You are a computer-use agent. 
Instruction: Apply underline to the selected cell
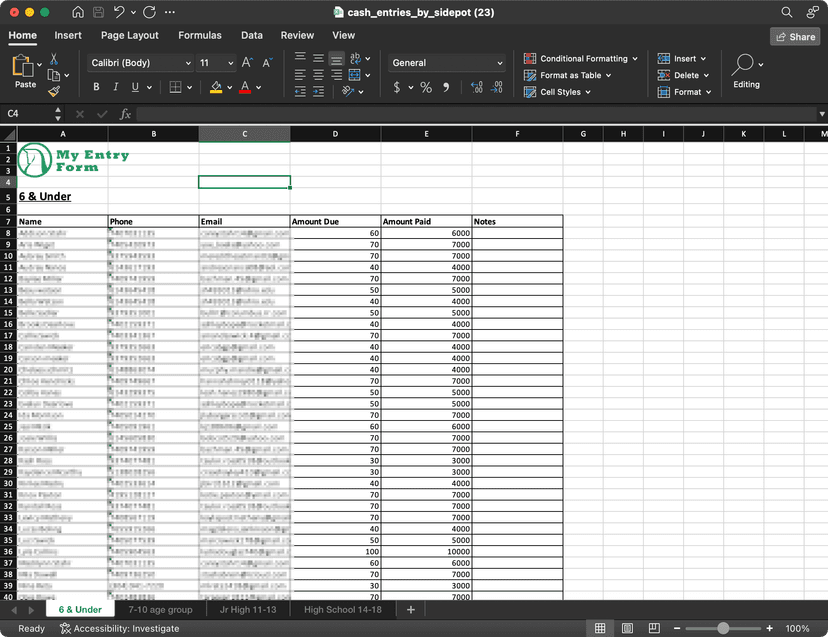(133, 86)
